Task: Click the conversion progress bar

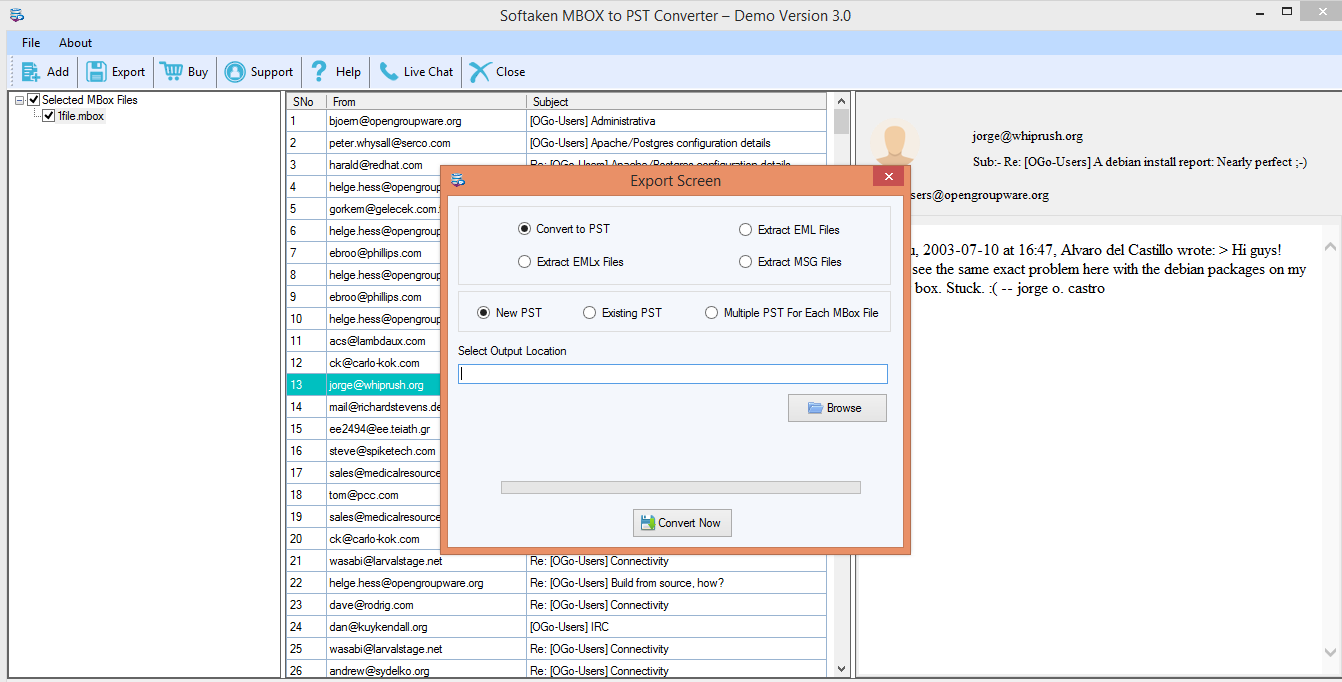Action: 680,487
